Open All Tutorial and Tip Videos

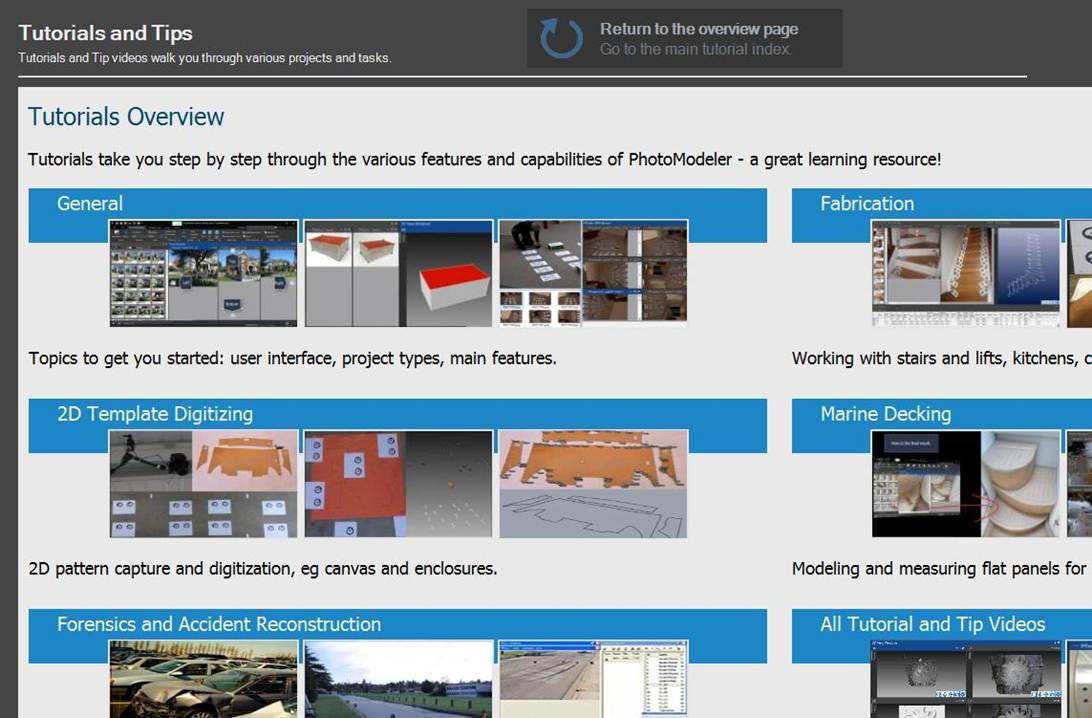(x=932, y=624)
